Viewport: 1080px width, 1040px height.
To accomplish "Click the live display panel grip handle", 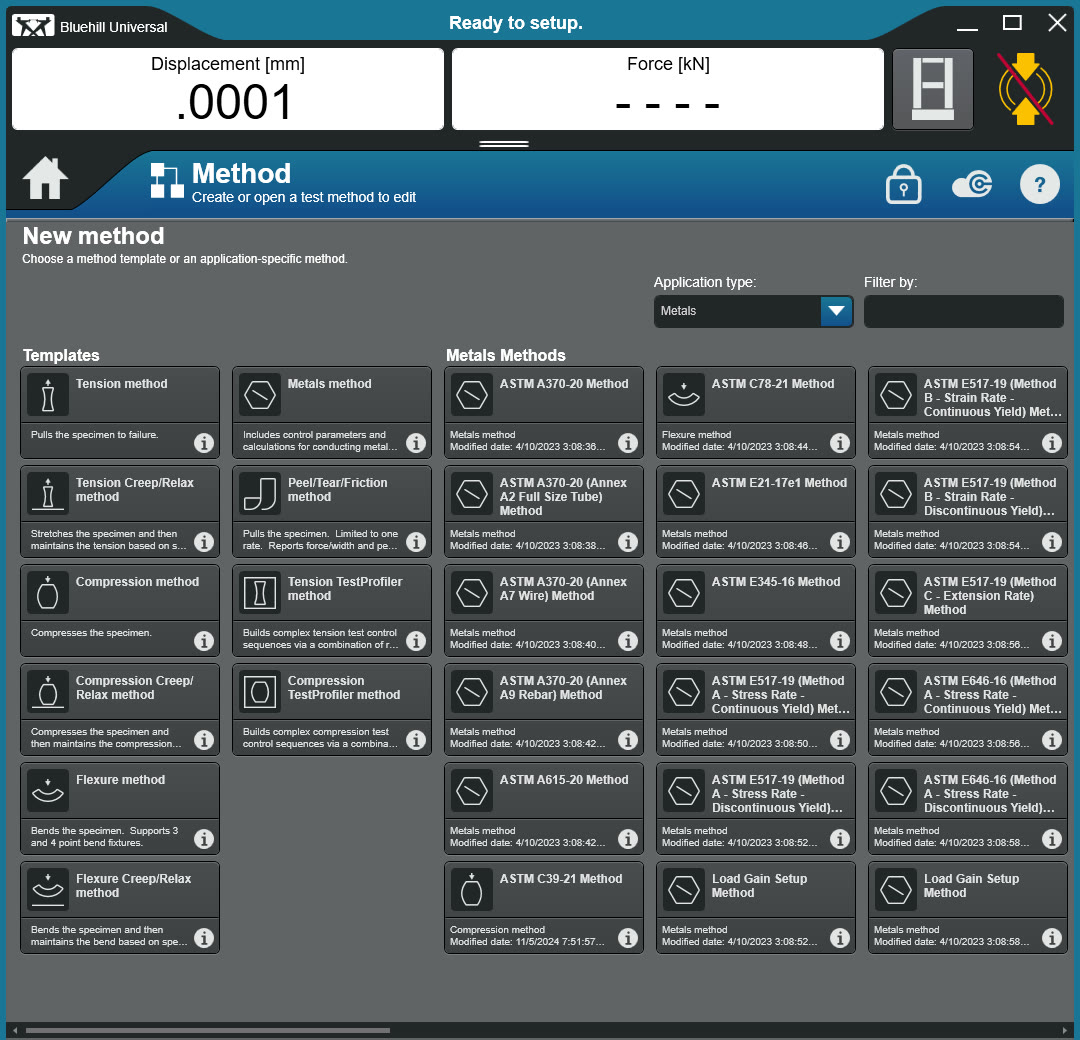I will click(504, 144).
